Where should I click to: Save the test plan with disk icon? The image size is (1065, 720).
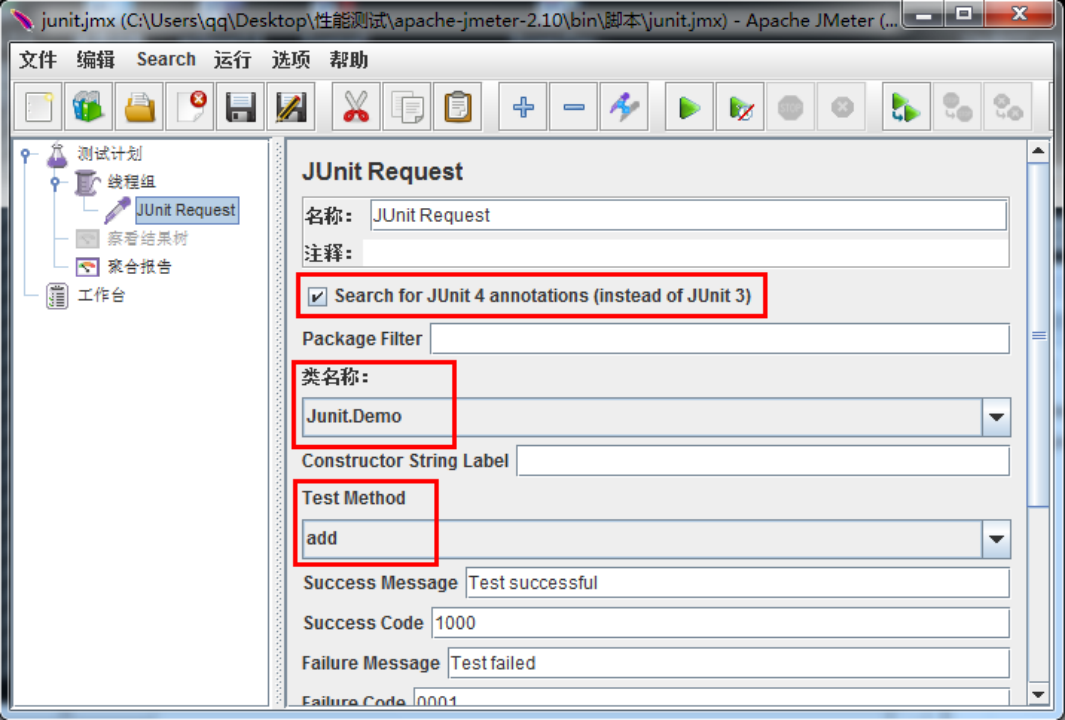(x=240, y=107)
